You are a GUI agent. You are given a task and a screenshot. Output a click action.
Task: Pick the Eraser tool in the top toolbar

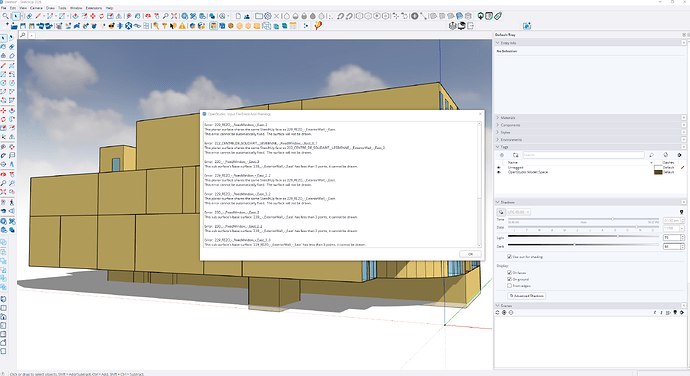[29, 16]
